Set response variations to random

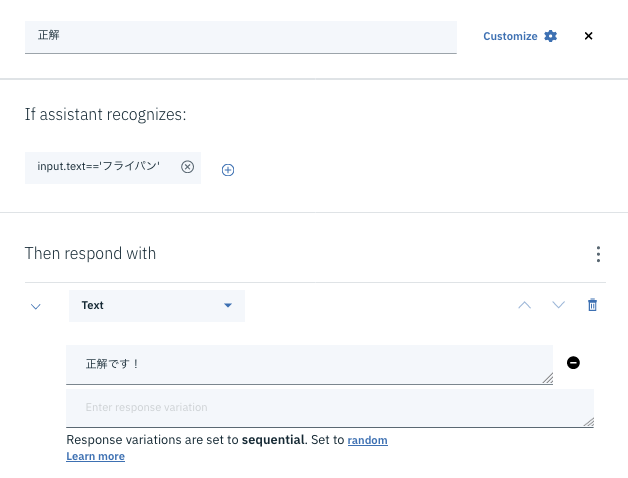point(367,440)
